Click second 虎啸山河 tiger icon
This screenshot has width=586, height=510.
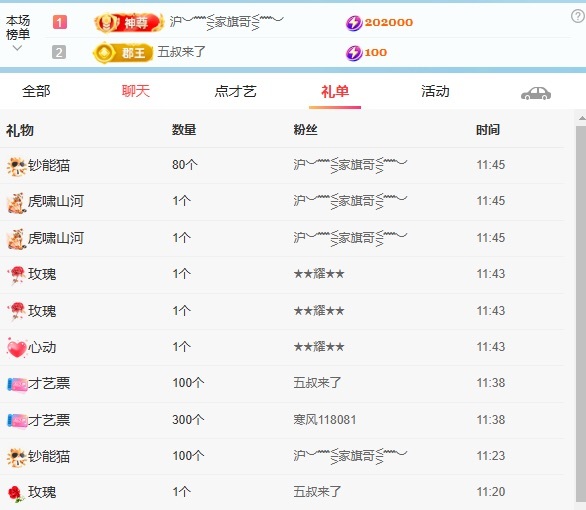pyautogui.click(x=16, y=239)
